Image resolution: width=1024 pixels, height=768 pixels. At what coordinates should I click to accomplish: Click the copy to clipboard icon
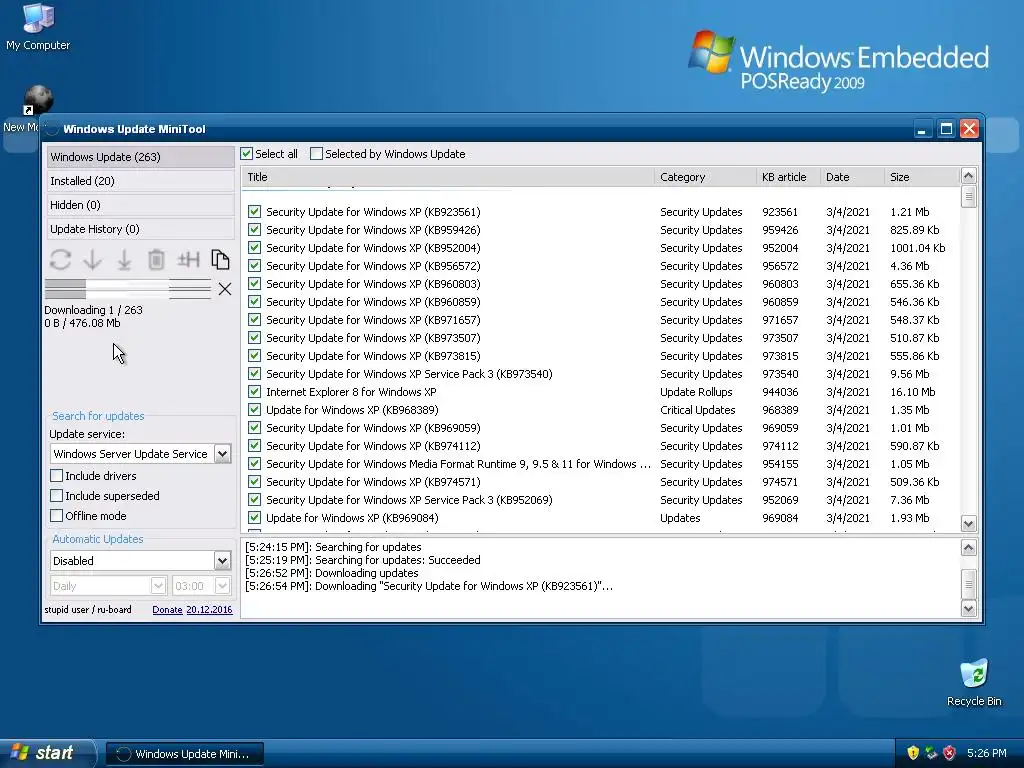pyautogui.click(x=220, y=259)
